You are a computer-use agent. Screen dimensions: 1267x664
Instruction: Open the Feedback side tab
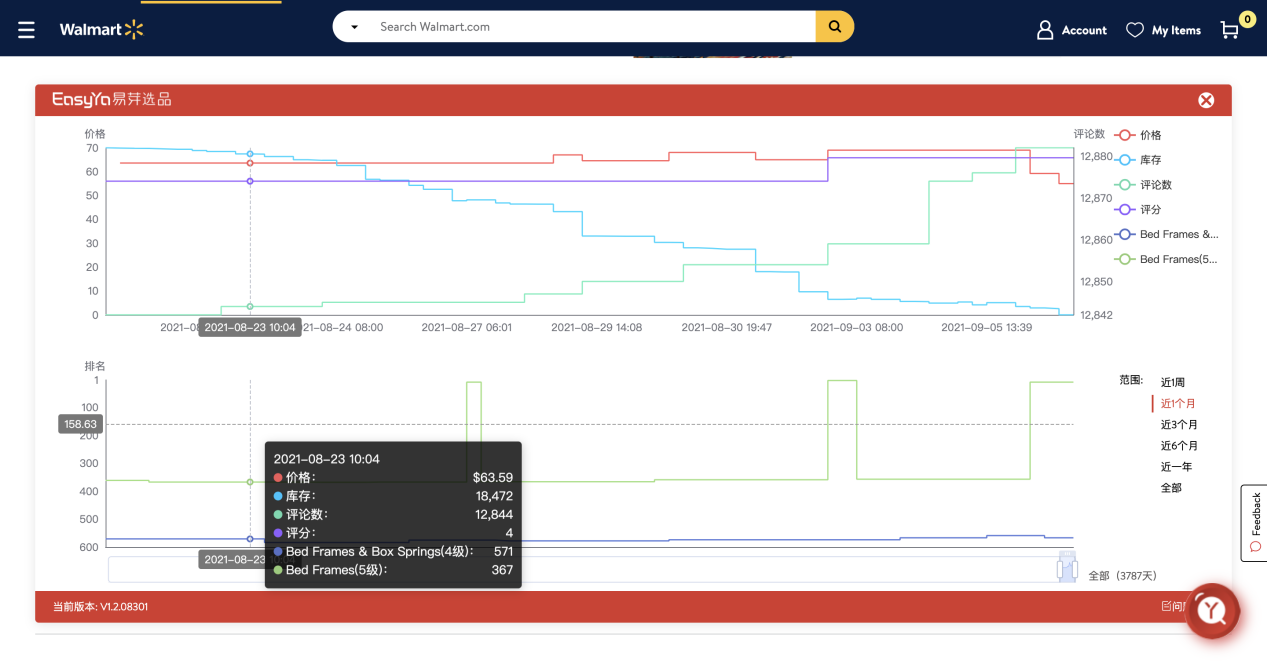pyautogui.click(x=1254, y=522)
